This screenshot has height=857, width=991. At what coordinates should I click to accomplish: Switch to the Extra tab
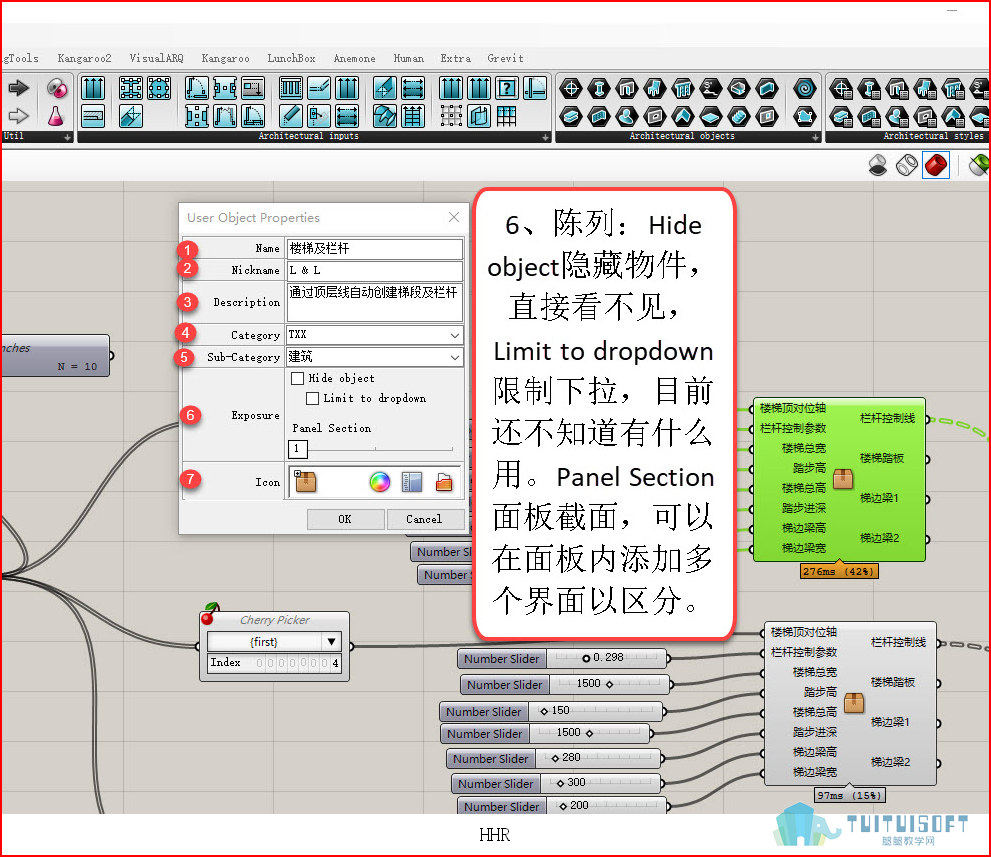(x=455, y=58)
